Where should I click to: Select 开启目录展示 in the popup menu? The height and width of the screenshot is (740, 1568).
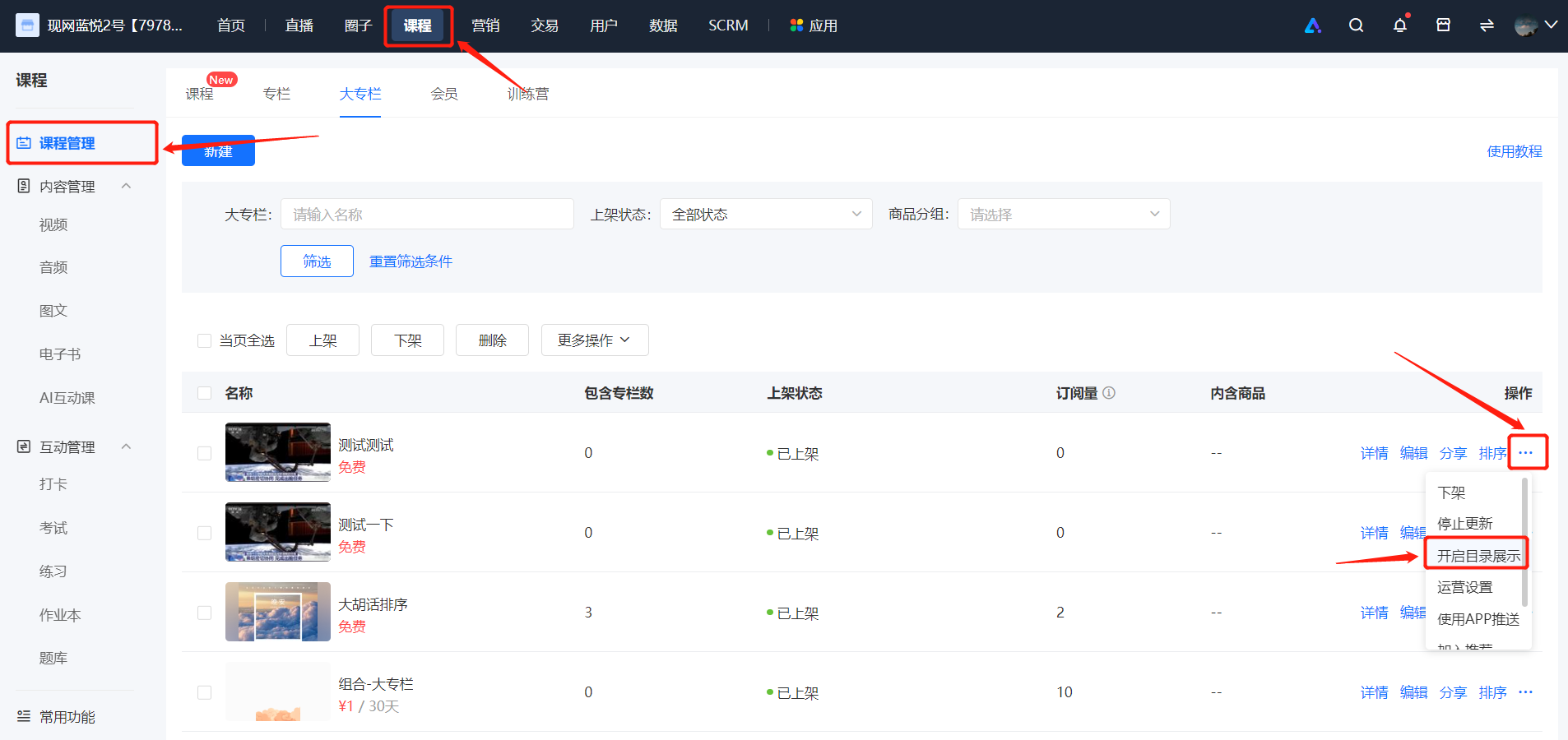(x=1478, y=556)
